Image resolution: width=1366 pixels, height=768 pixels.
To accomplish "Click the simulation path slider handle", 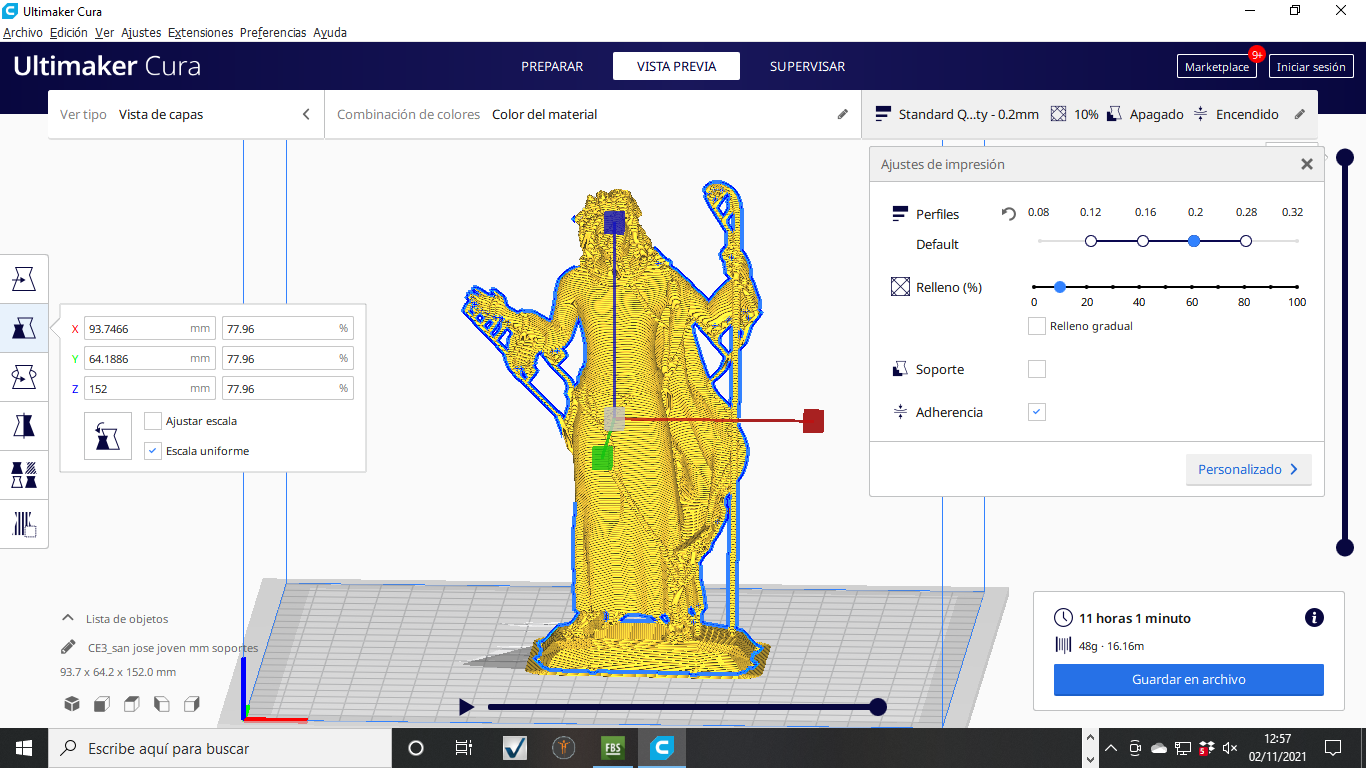I will click(x=878, y=707).
